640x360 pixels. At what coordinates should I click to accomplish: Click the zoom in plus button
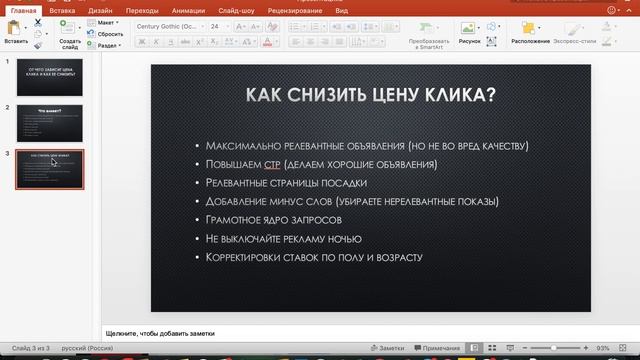point(586,348)
